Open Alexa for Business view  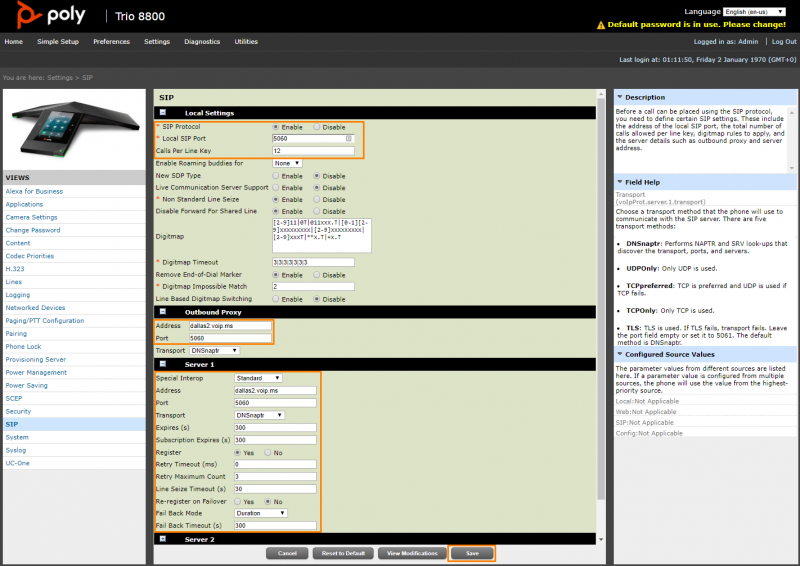34,191
